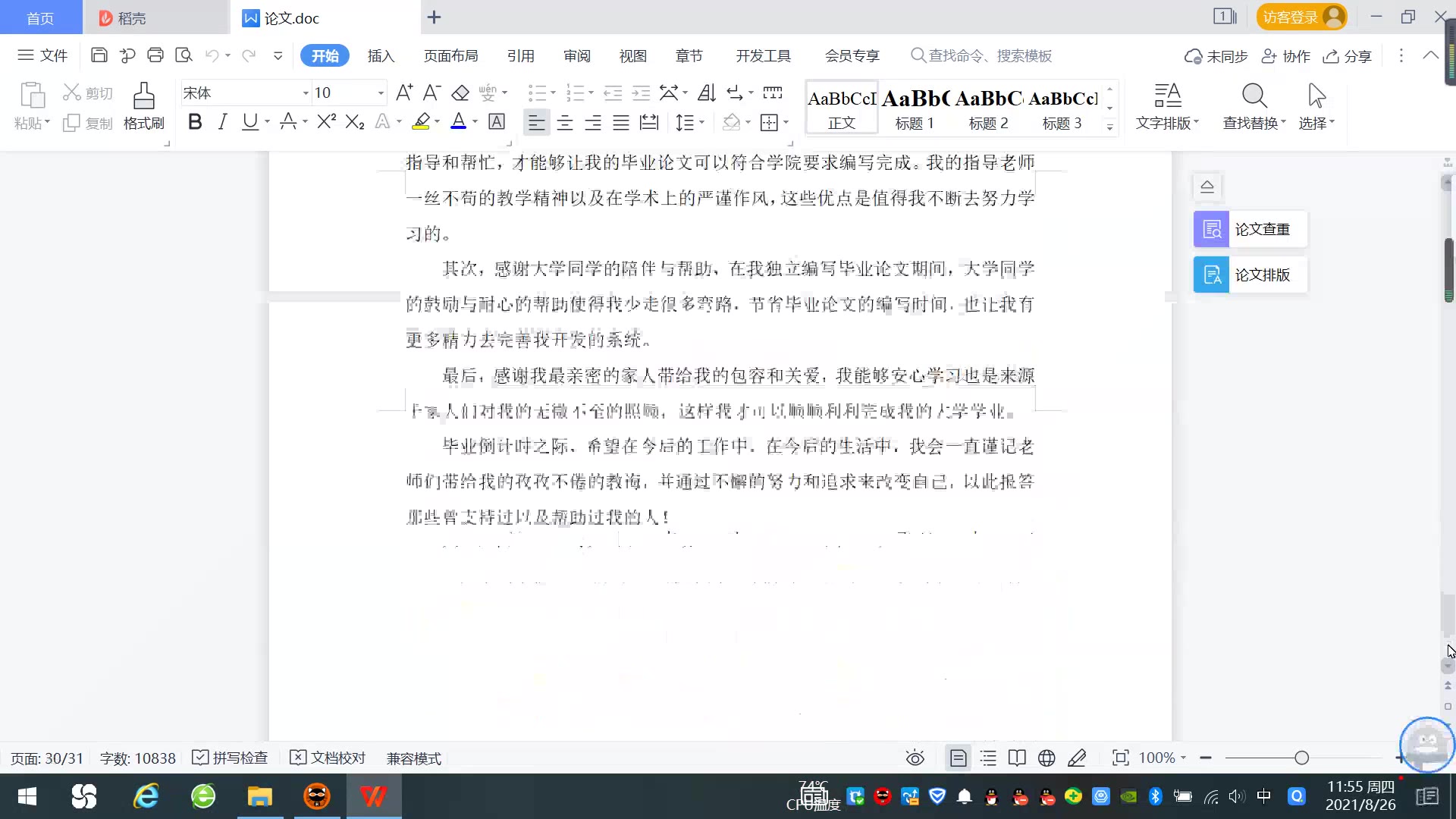Screen dimensions: 1456x819
Task: Click the print icon in quick toolbar
Action: 155,55
